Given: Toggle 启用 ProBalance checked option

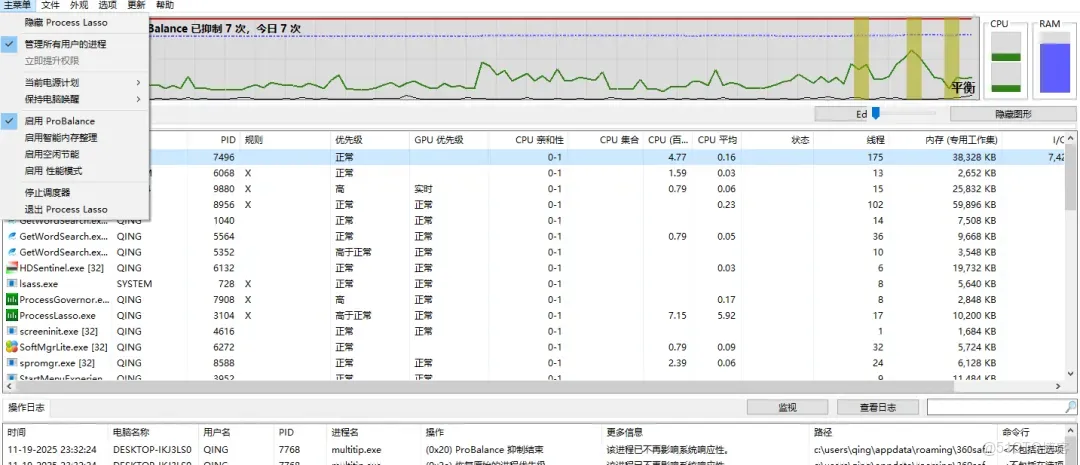Looking at the screenshot, I should (x=74, y=121).
